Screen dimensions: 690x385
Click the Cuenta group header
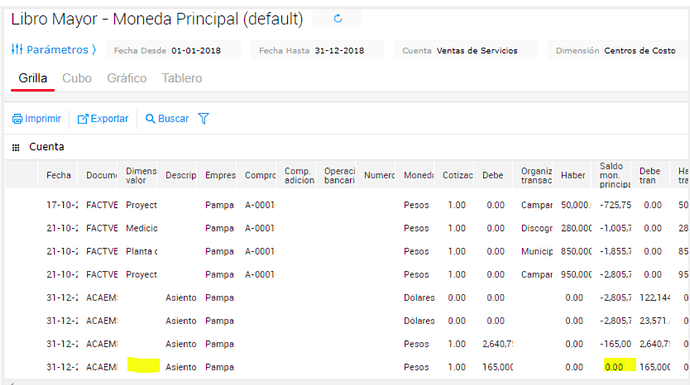(47, 147)
